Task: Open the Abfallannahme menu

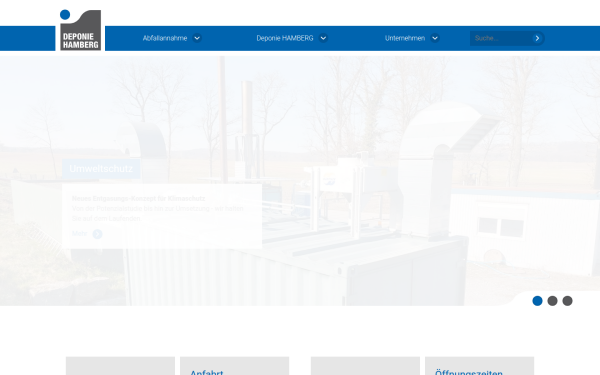Action: click(165, 38)
